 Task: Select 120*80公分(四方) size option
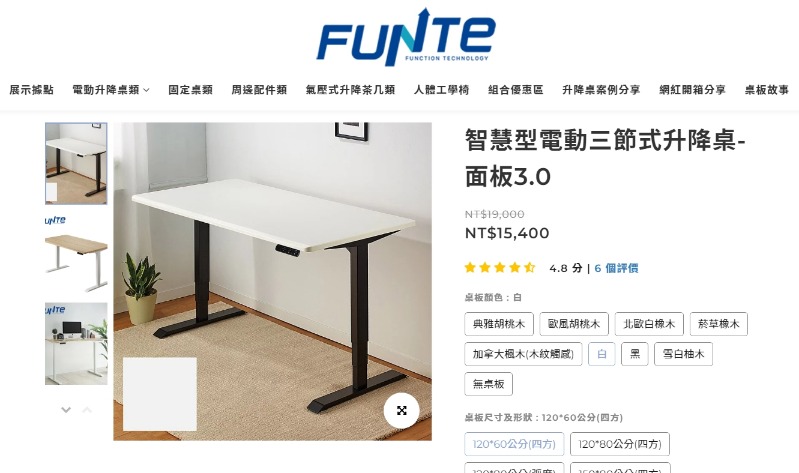(x=620, y=444)
